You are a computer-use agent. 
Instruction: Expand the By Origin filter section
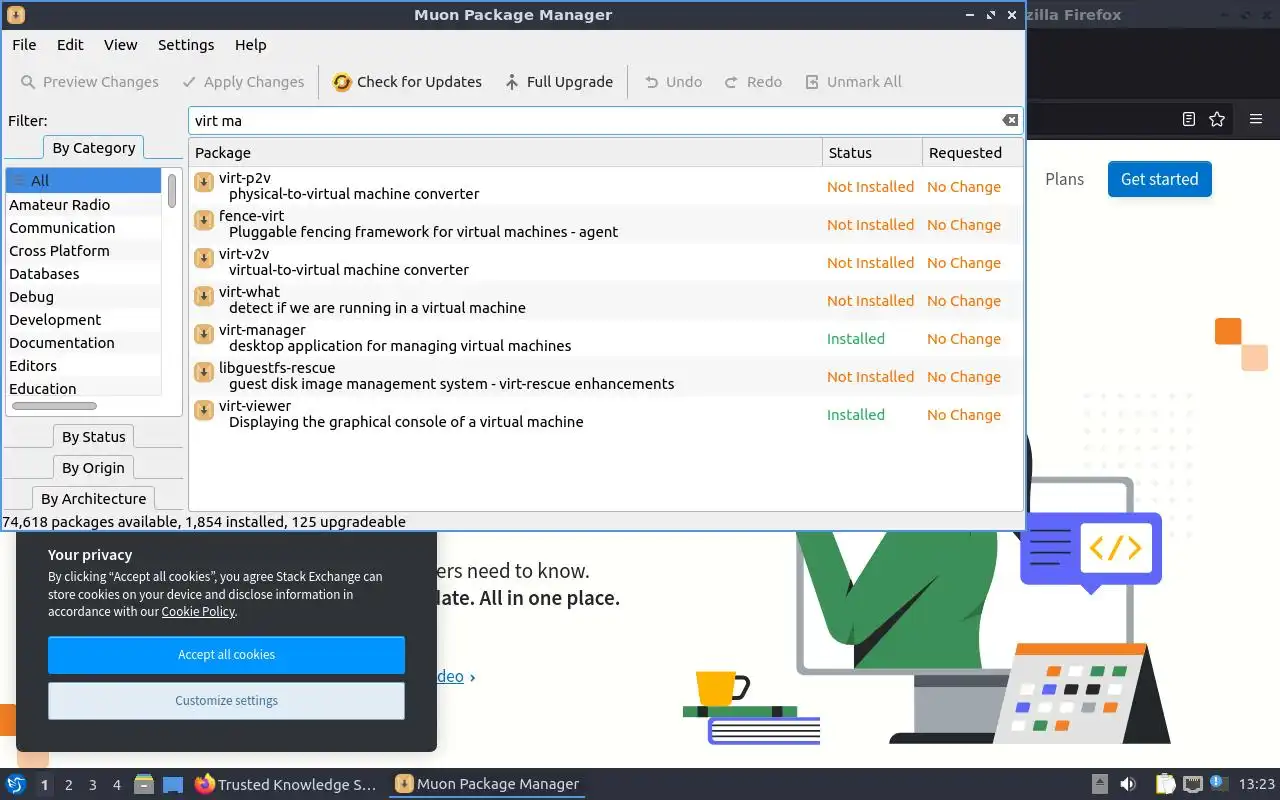tap(93, 467)
